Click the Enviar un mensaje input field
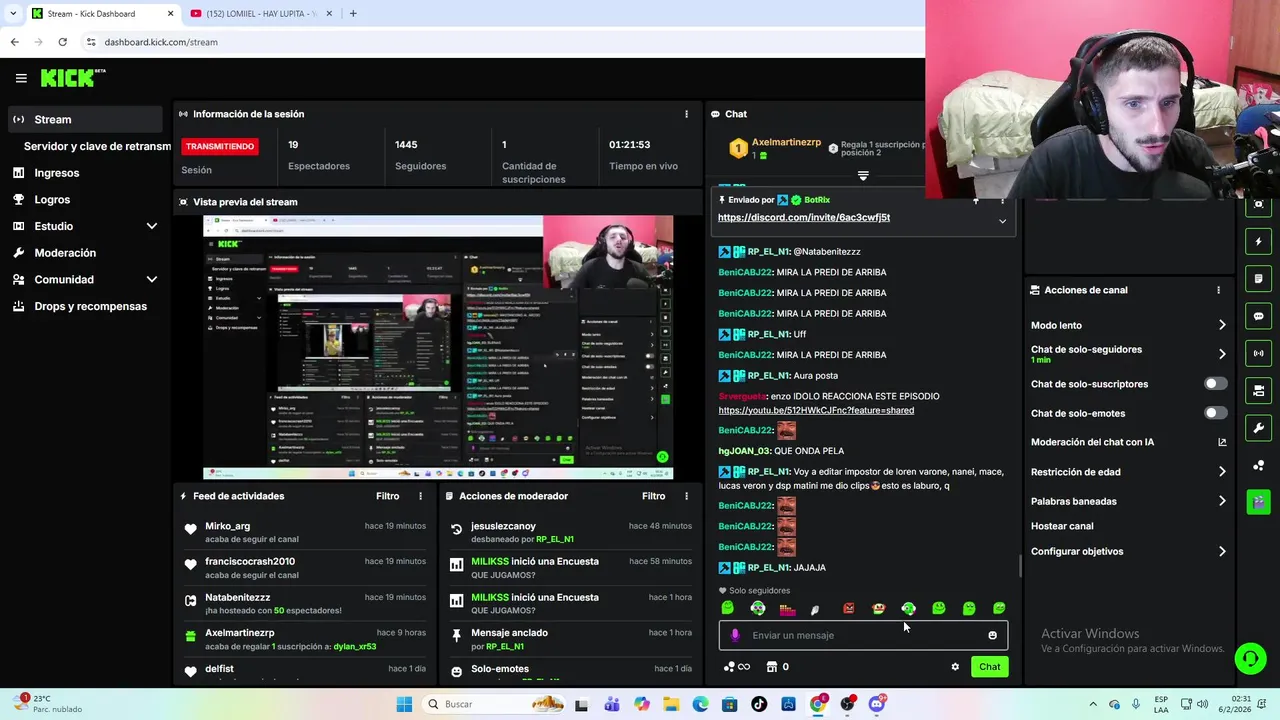 (864, 635)
